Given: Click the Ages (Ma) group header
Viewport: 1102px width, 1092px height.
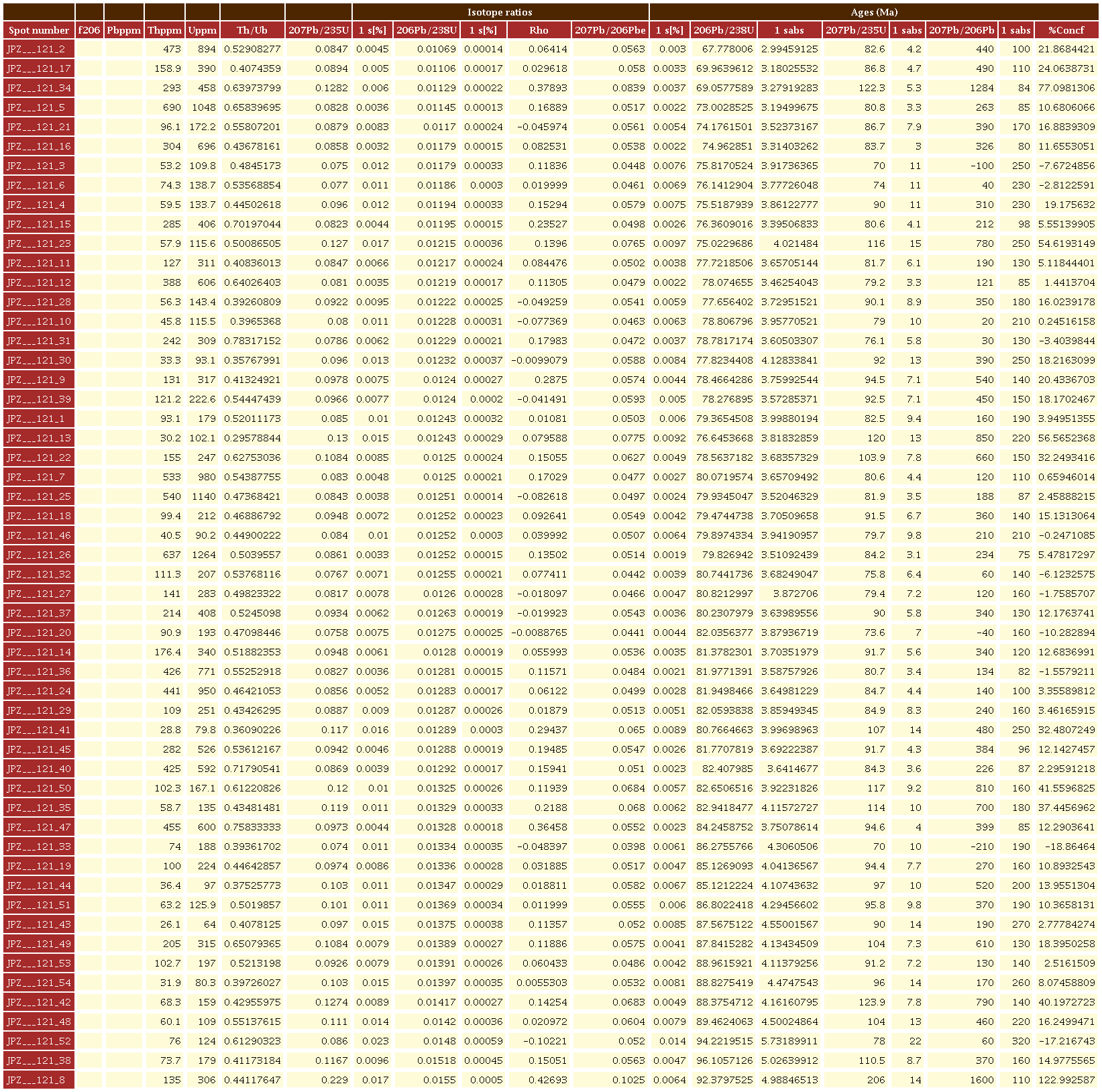Looking at the screenshot, I should (873, 12).
